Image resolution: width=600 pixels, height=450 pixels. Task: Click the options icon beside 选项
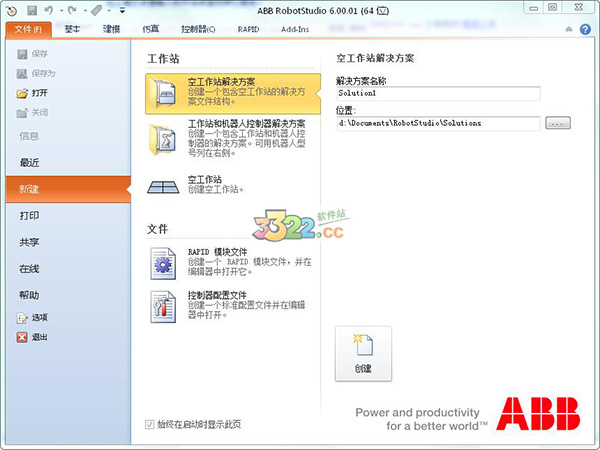[22, 318]
